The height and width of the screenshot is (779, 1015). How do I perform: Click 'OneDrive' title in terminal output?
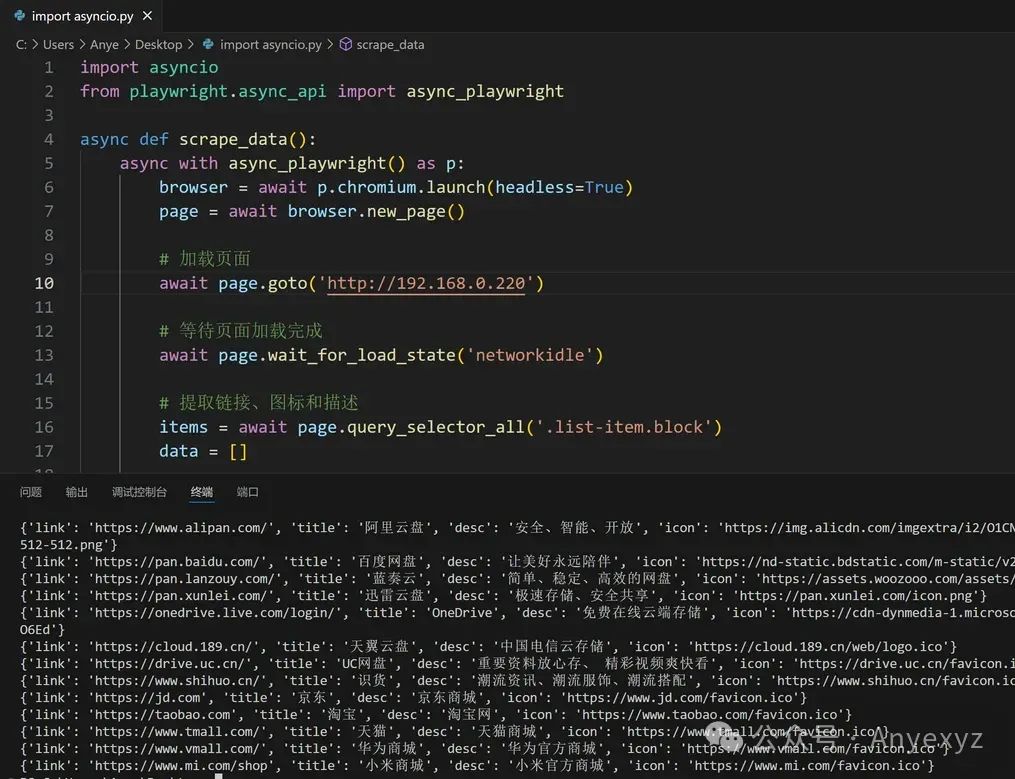coord(462,612)
